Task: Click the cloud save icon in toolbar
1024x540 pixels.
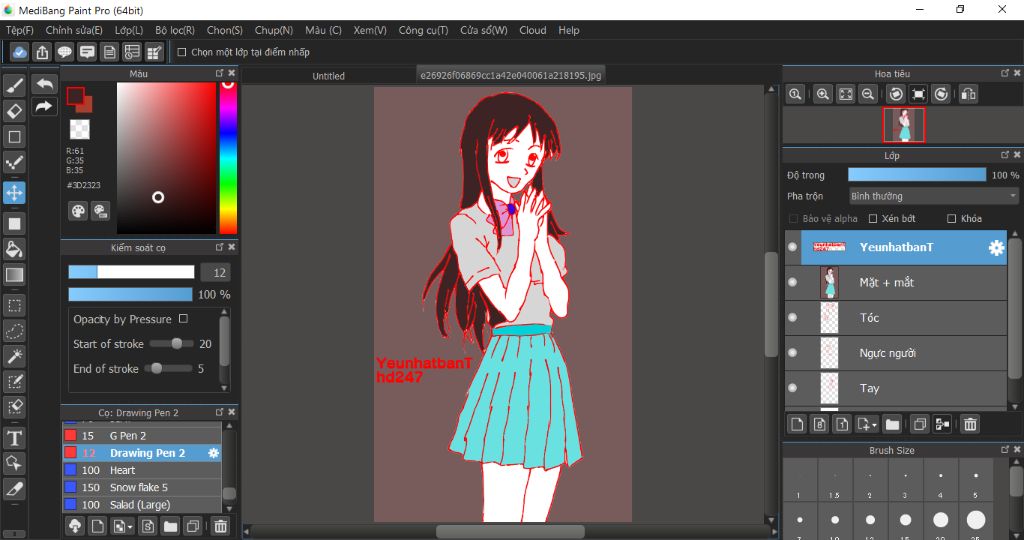Action: click(20, 52)
